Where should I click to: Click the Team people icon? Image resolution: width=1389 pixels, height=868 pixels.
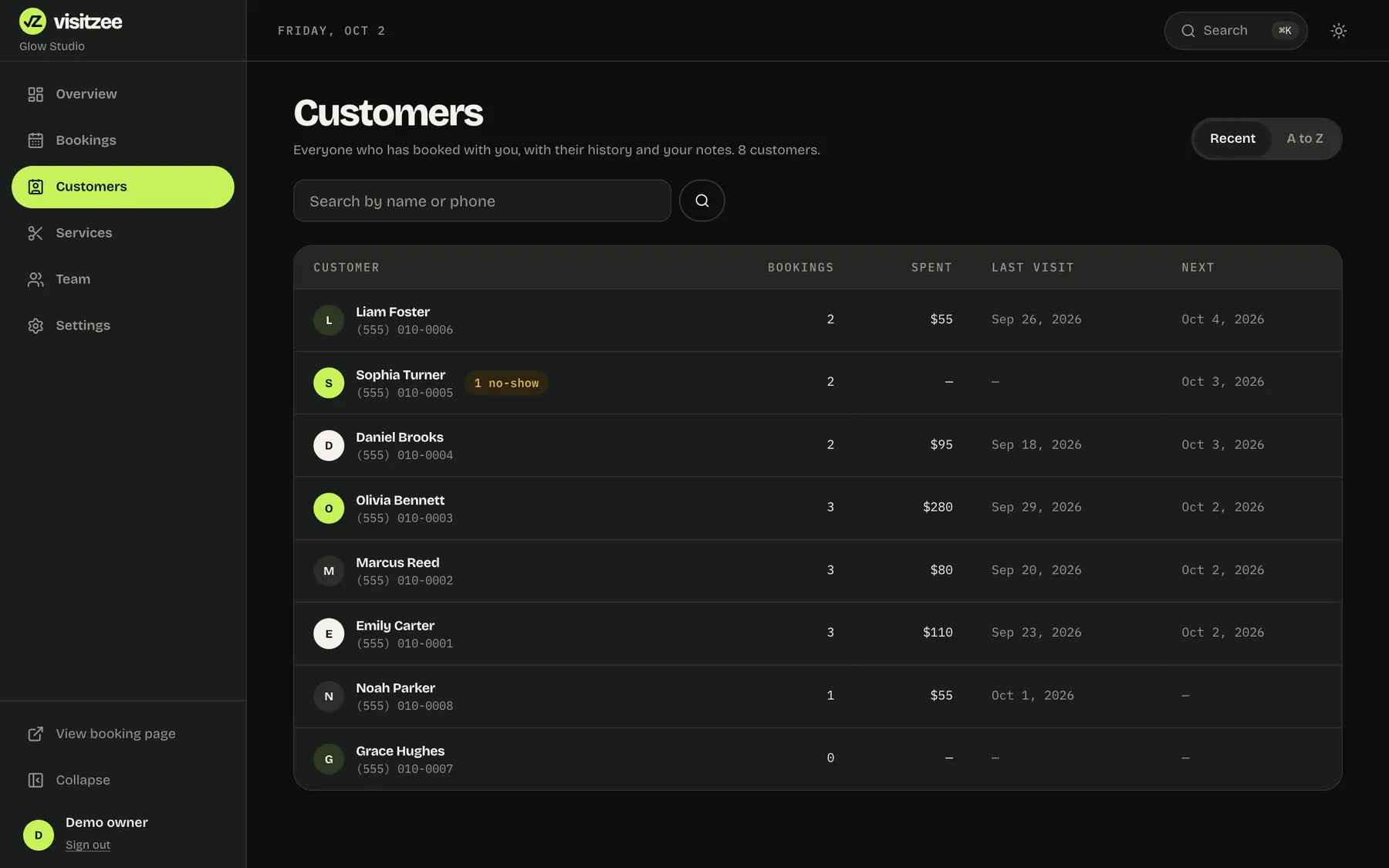[35, 279]
